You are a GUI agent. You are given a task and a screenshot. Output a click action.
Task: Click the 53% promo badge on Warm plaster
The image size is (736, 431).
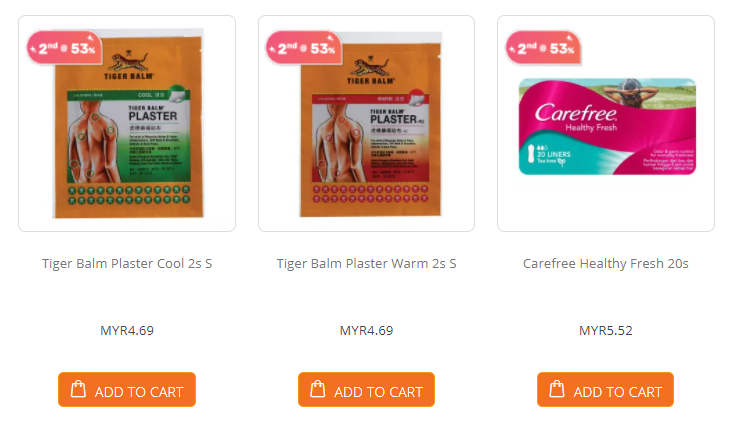[x=304, y=47]
